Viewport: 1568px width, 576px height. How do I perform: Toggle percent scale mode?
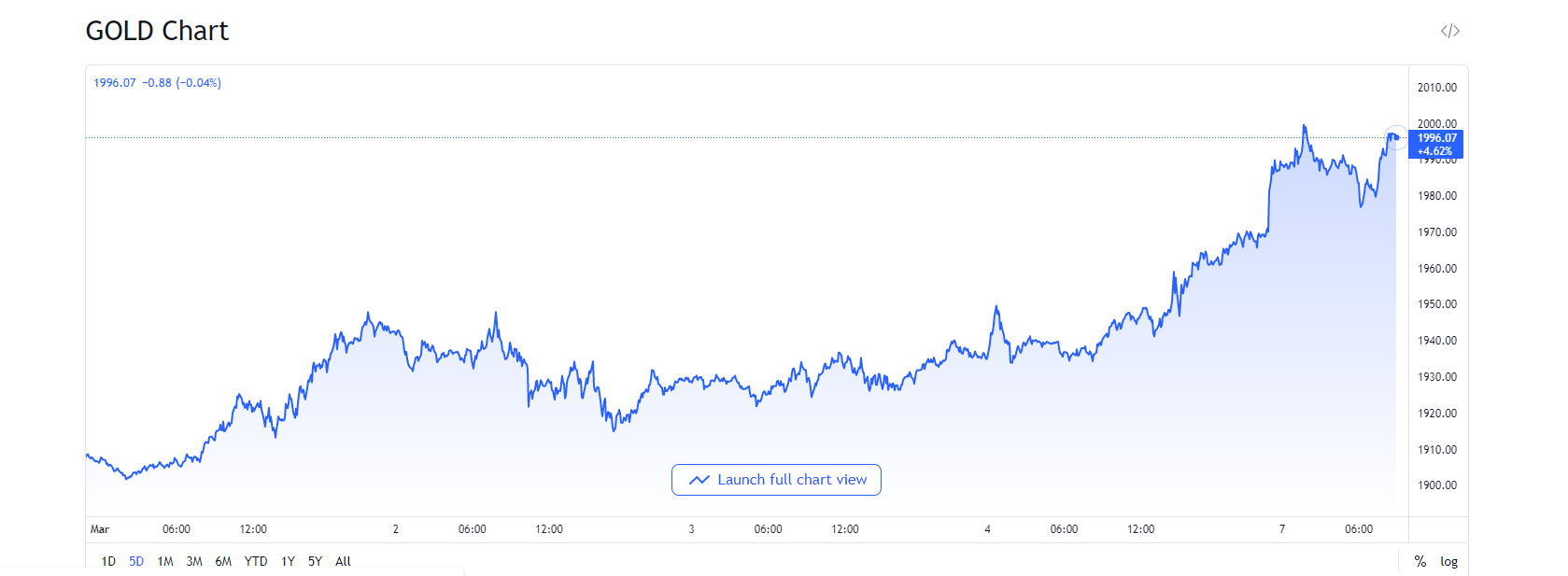pos(1420,561)
